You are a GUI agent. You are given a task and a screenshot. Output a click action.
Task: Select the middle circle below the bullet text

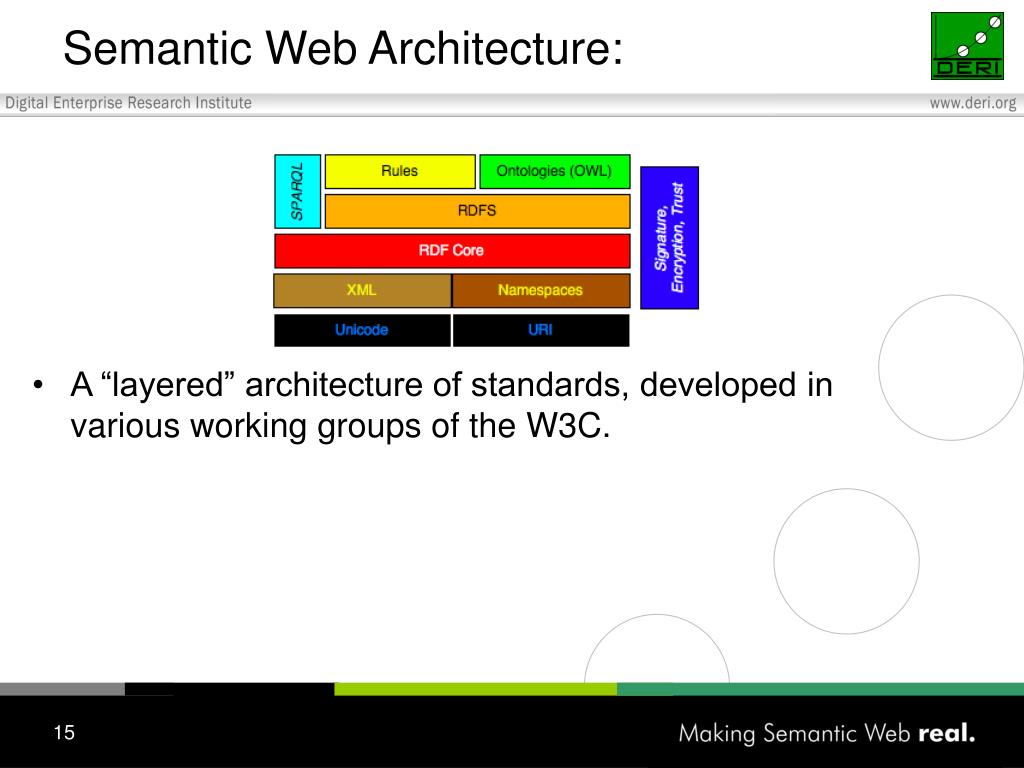coord(846,561)
